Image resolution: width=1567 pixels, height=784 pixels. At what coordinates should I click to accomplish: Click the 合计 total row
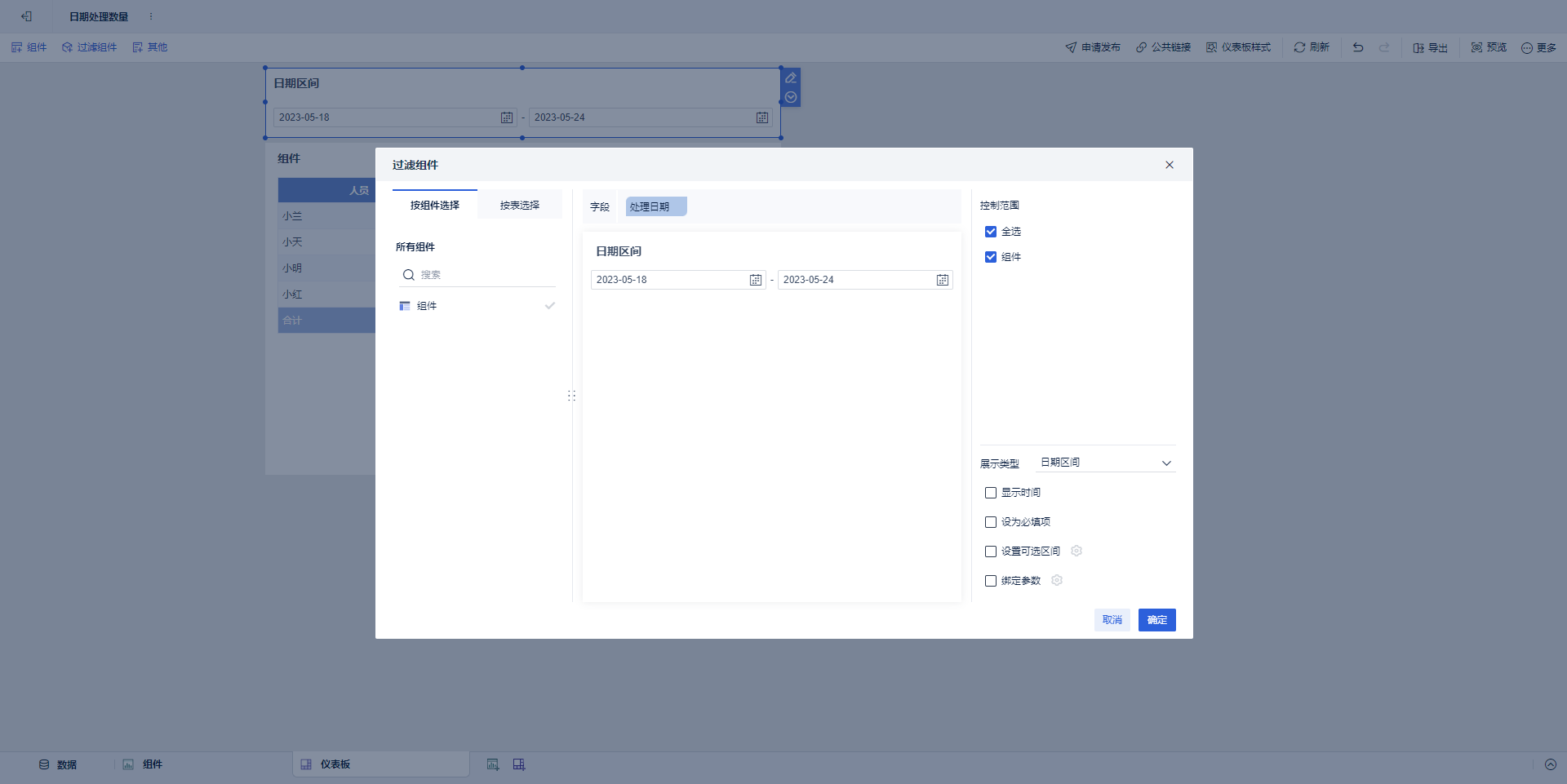coord(326,321)
